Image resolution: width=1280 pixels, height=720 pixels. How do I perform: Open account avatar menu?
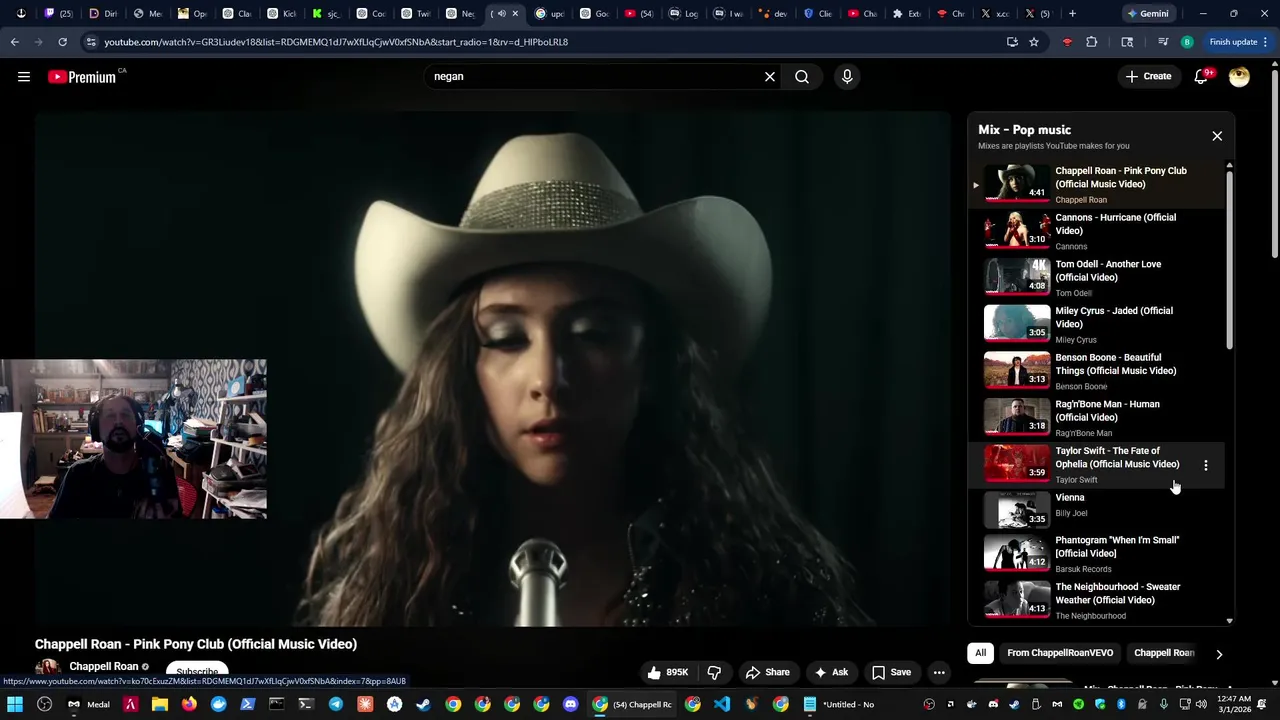click(1239, 77)
